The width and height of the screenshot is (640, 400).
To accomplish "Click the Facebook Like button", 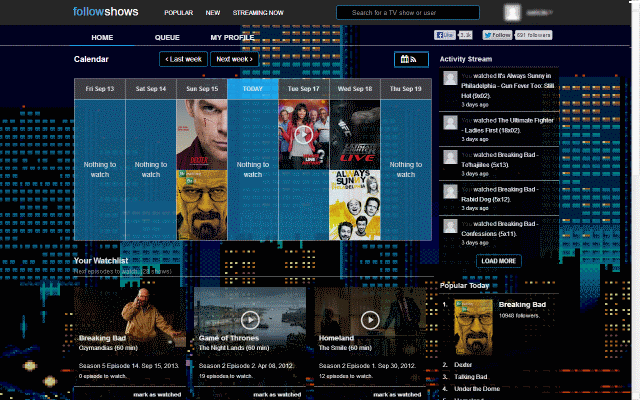I will [444, 35].
